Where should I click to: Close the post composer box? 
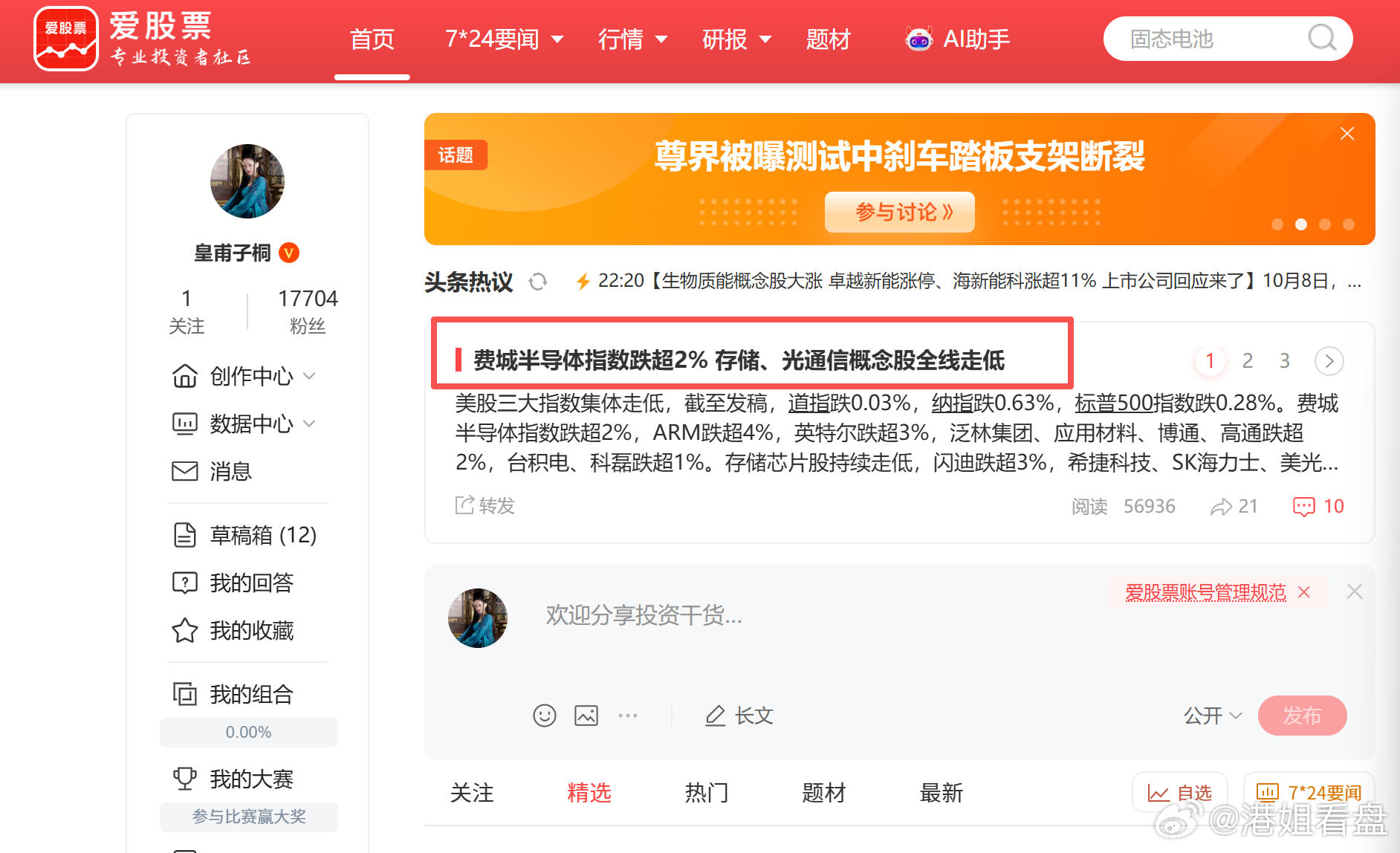click(1355, 591)
